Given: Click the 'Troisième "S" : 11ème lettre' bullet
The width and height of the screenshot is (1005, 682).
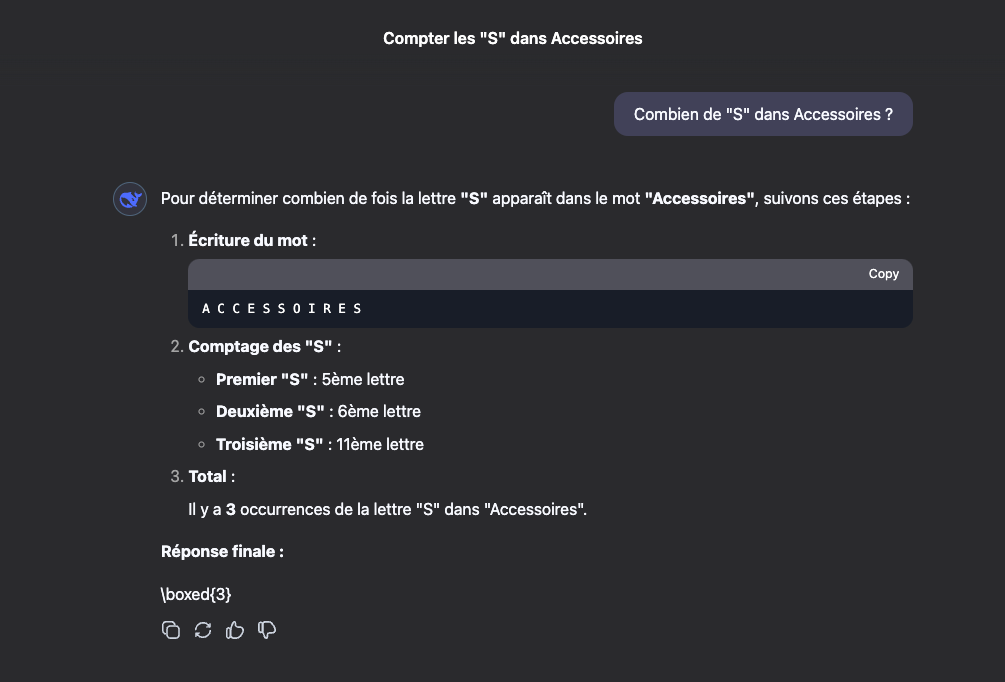Looking at the screenshot, I should [x=319, y=444].
